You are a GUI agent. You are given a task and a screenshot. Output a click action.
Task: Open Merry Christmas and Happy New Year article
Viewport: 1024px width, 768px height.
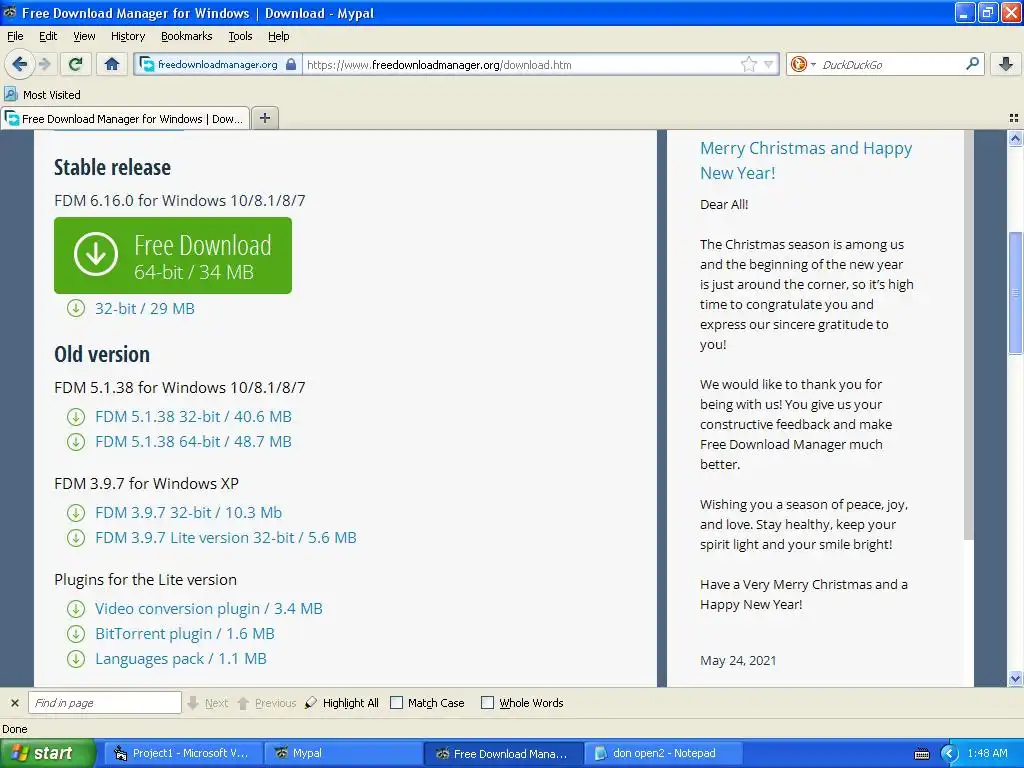806,160
